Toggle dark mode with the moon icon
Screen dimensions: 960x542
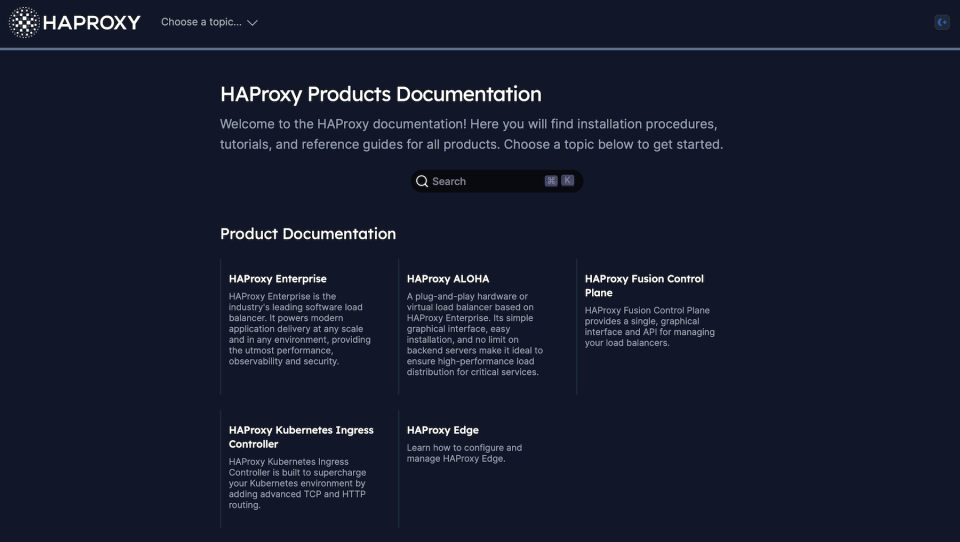coord(942,22)
